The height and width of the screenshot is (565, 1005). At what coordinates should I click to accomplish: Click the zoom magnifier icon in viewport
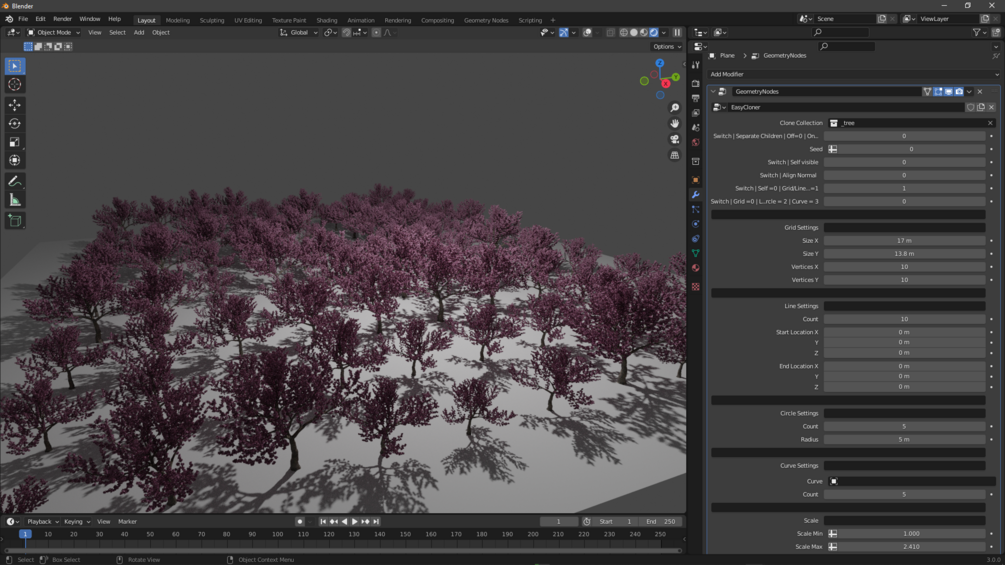coord(675,108)
